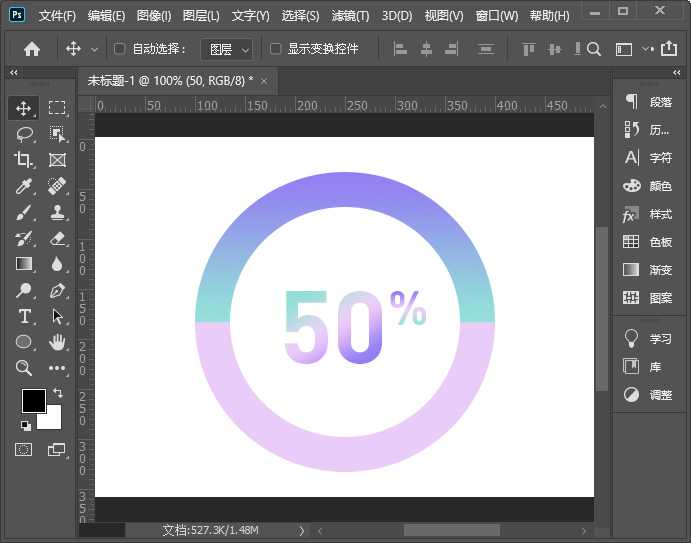Image resolution: width=691 pixels, height=543 pixels.
Task: Align right edges in options bar
Action: click(x=451, y=48)
